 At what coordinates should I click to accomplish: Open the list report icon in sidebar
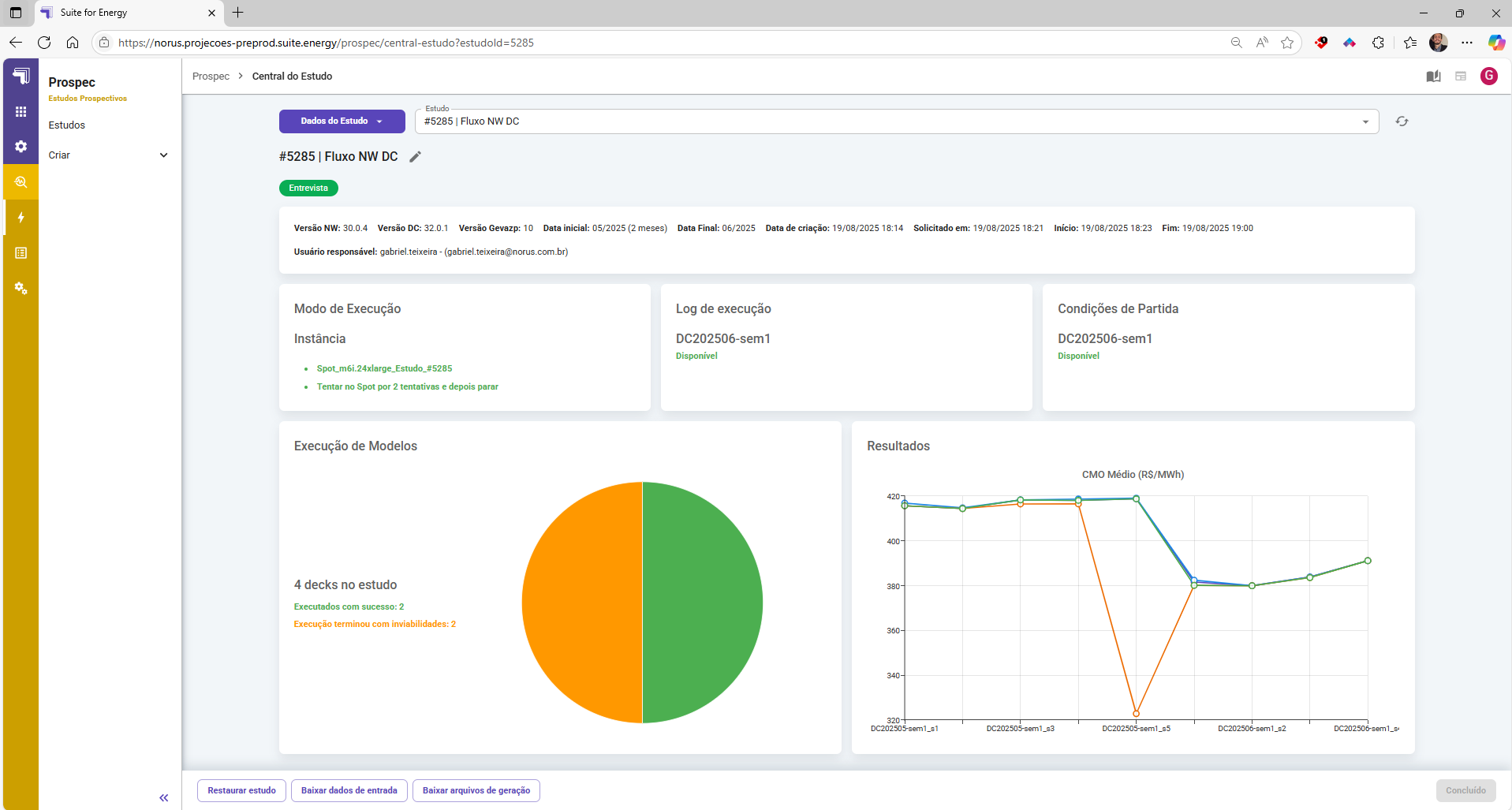tap(21, 253)
